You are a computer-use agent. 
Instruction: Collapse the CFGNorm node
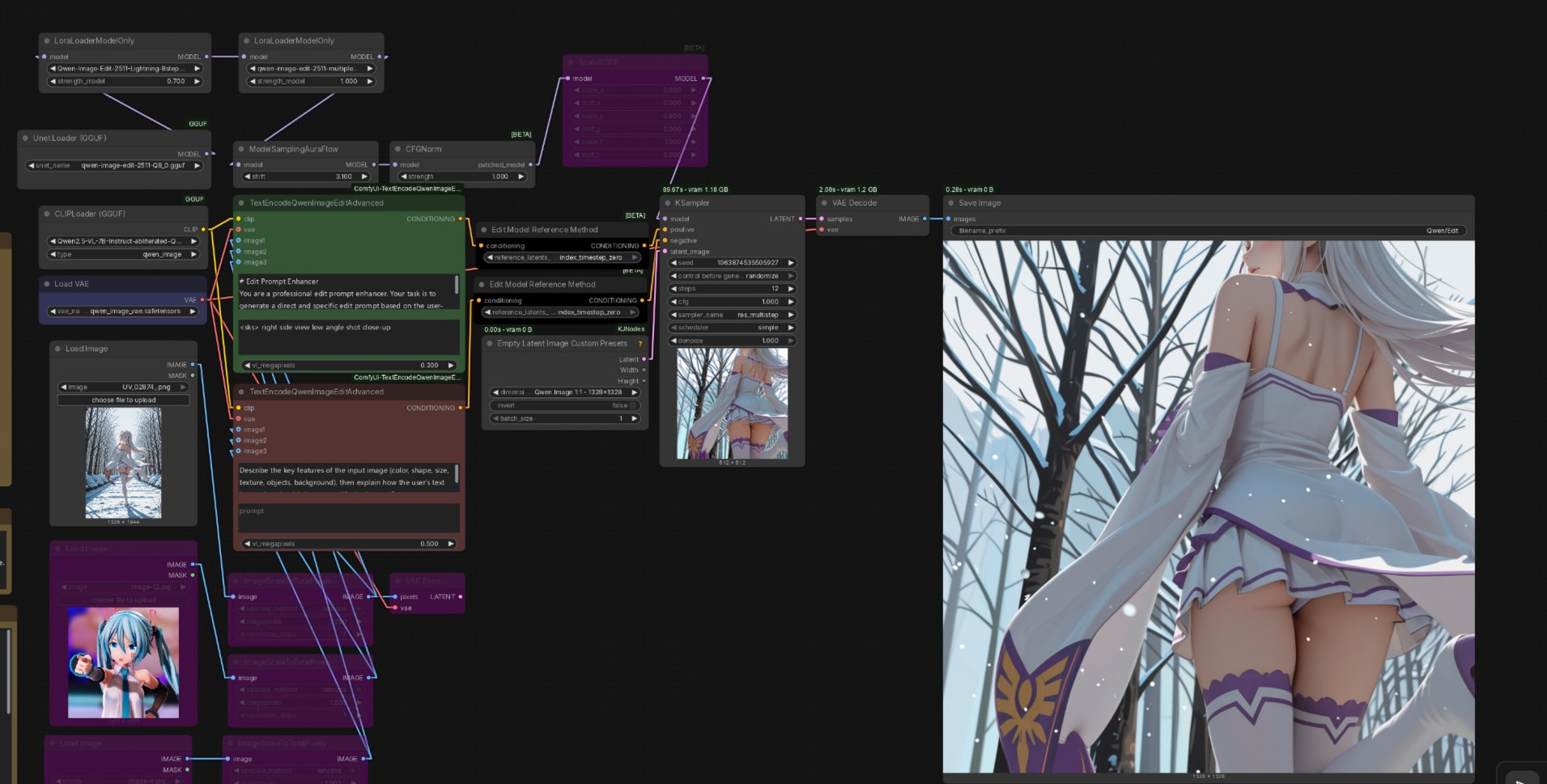pos(397,149)
